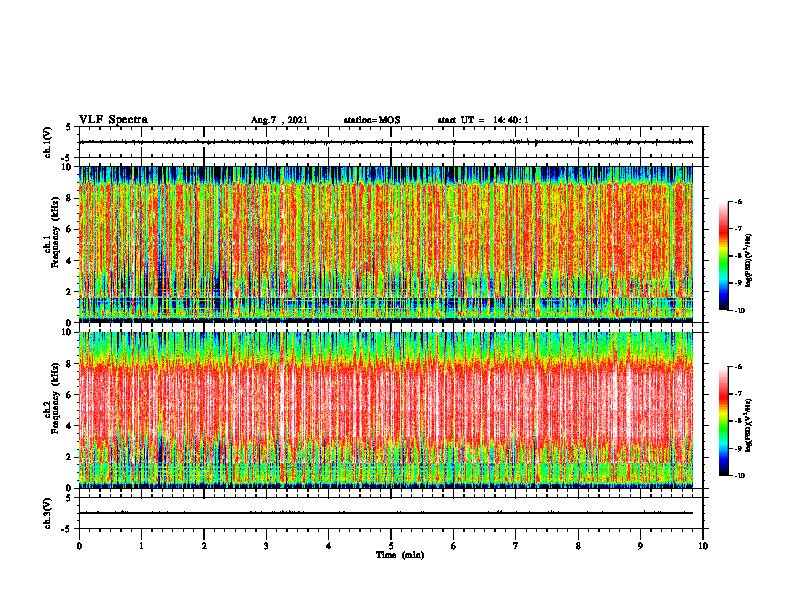Select the "Aug.7 , 2021" date text
This screenshot has width=792, height=612.
click(279, 120)
